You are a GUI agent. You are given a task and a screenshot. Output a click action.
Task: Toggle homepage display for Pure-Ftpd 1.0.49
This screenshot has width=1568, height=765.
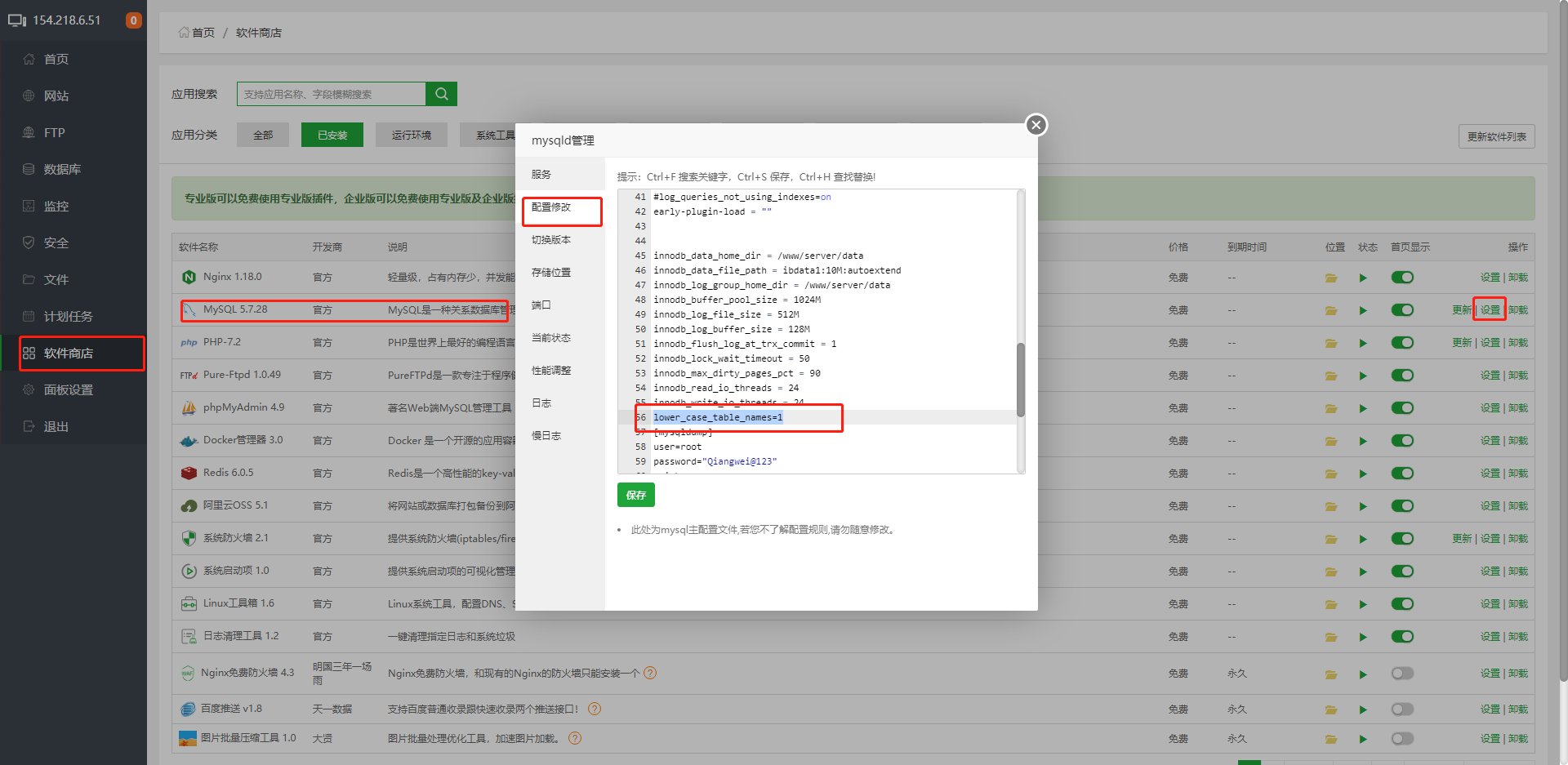[1402, 376]
